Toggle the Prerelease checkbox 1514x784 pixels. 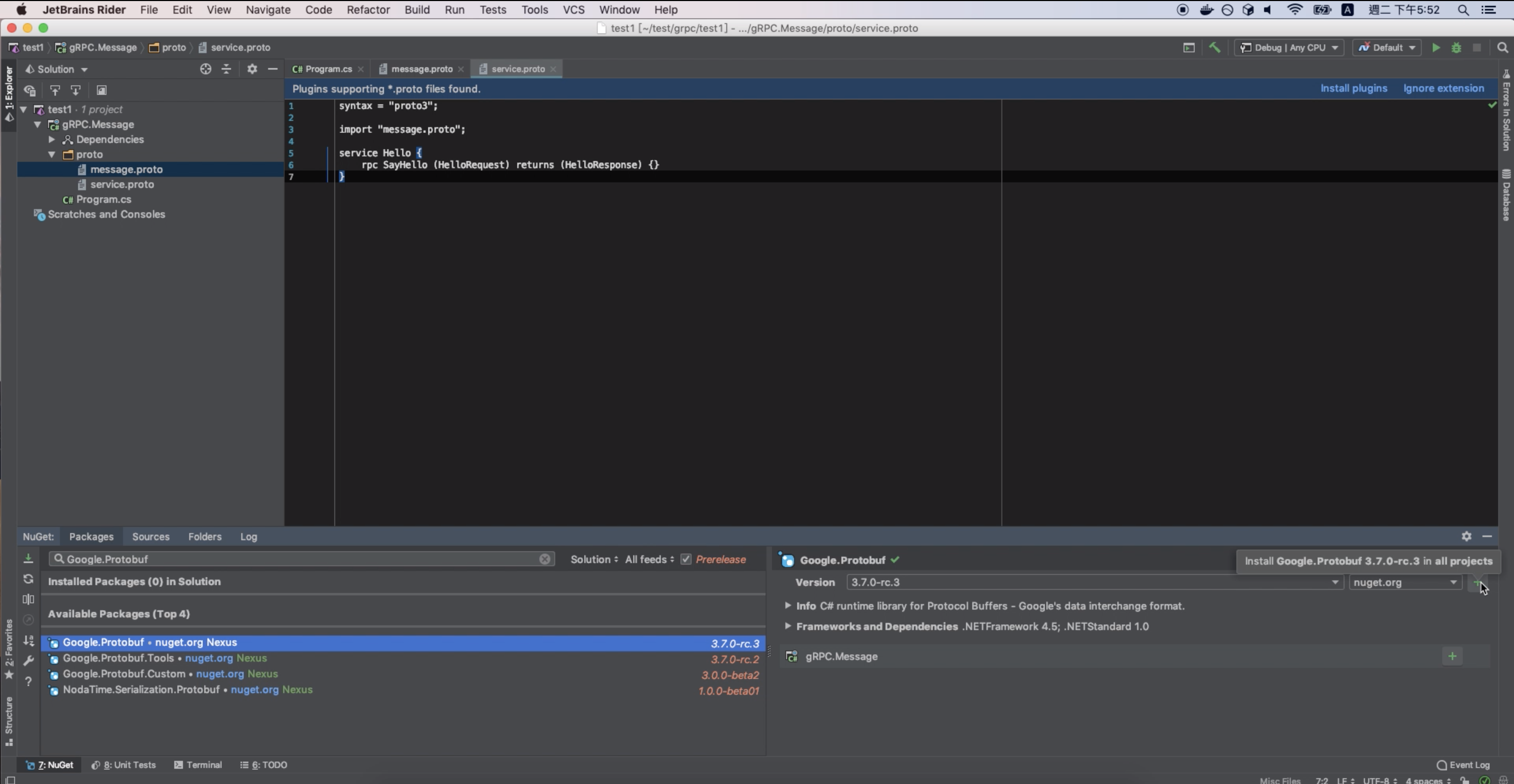[686, 559]
